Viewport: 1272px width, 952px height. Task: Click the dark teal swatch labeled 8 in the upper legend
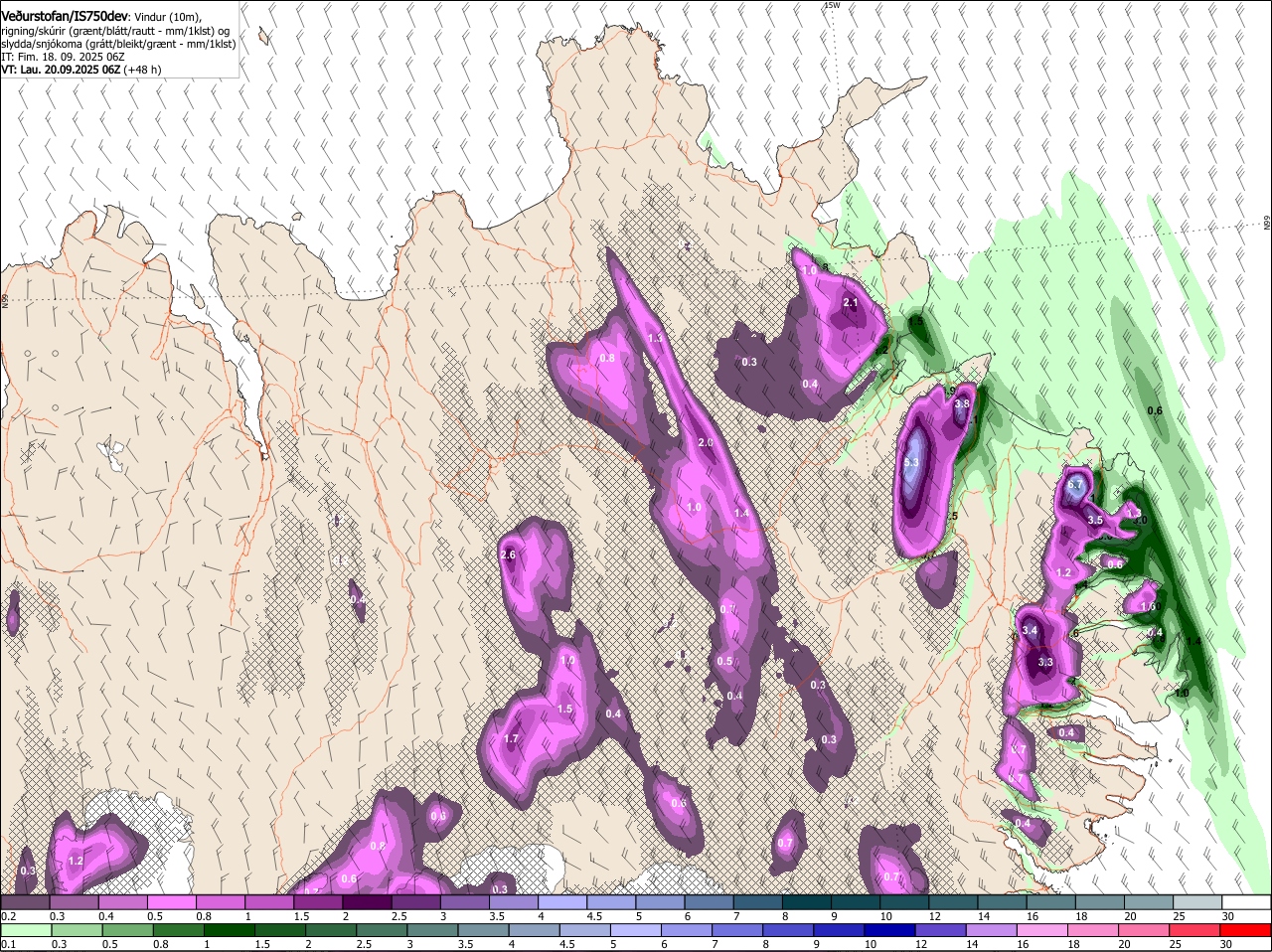pyautogui.click(x=807, y=902)
